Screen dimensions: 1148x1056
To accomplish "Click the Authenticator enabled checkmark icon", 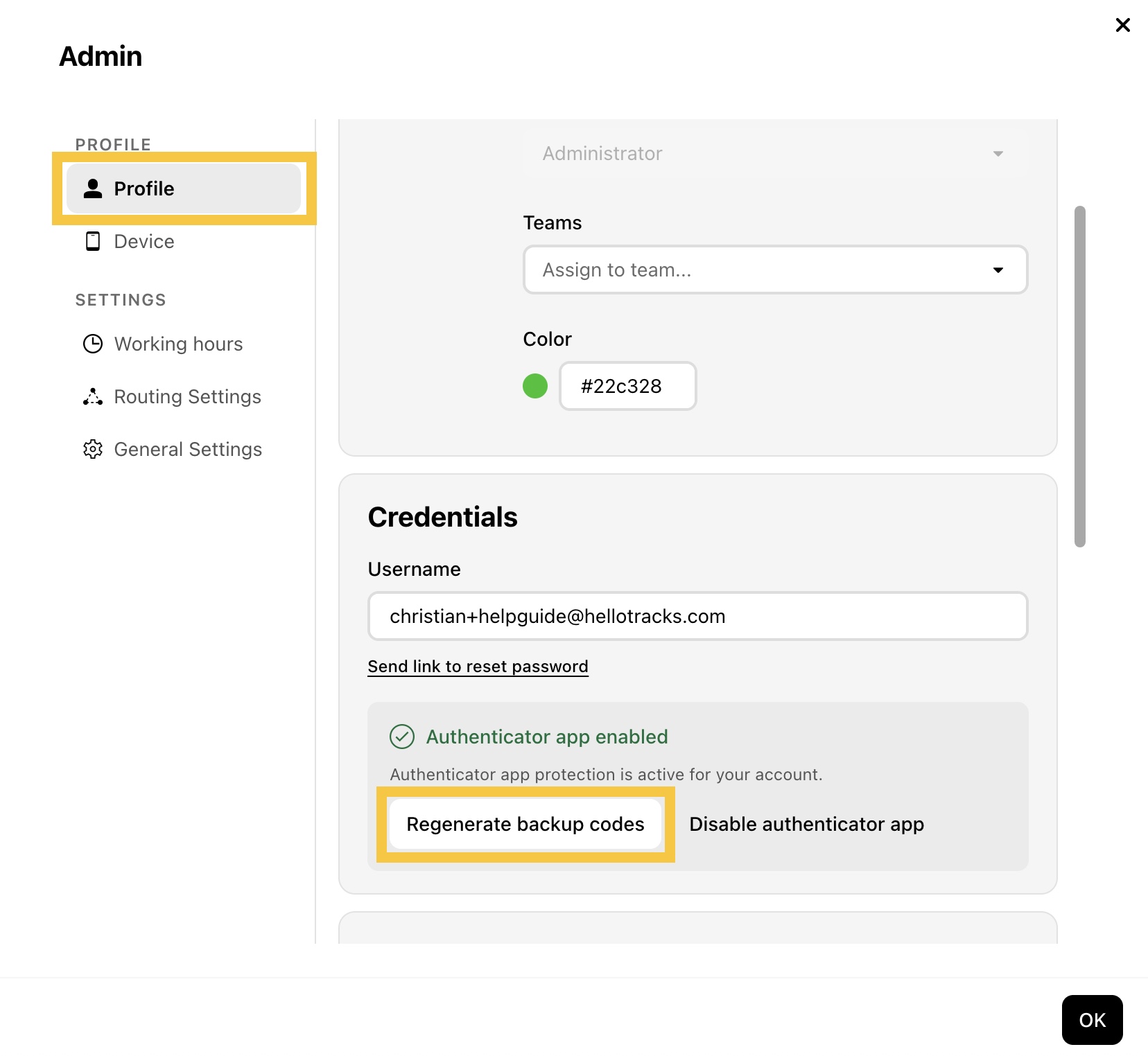I will pos(402,737).
